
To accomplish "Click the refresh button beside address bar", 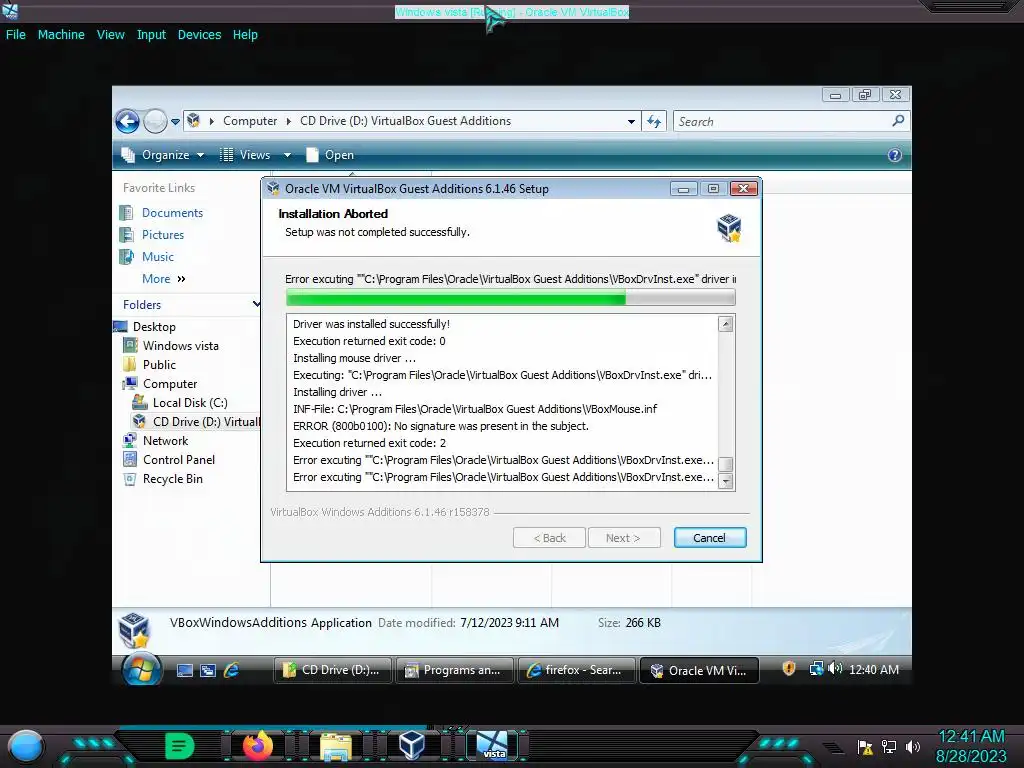I will (x=654, y=121).
